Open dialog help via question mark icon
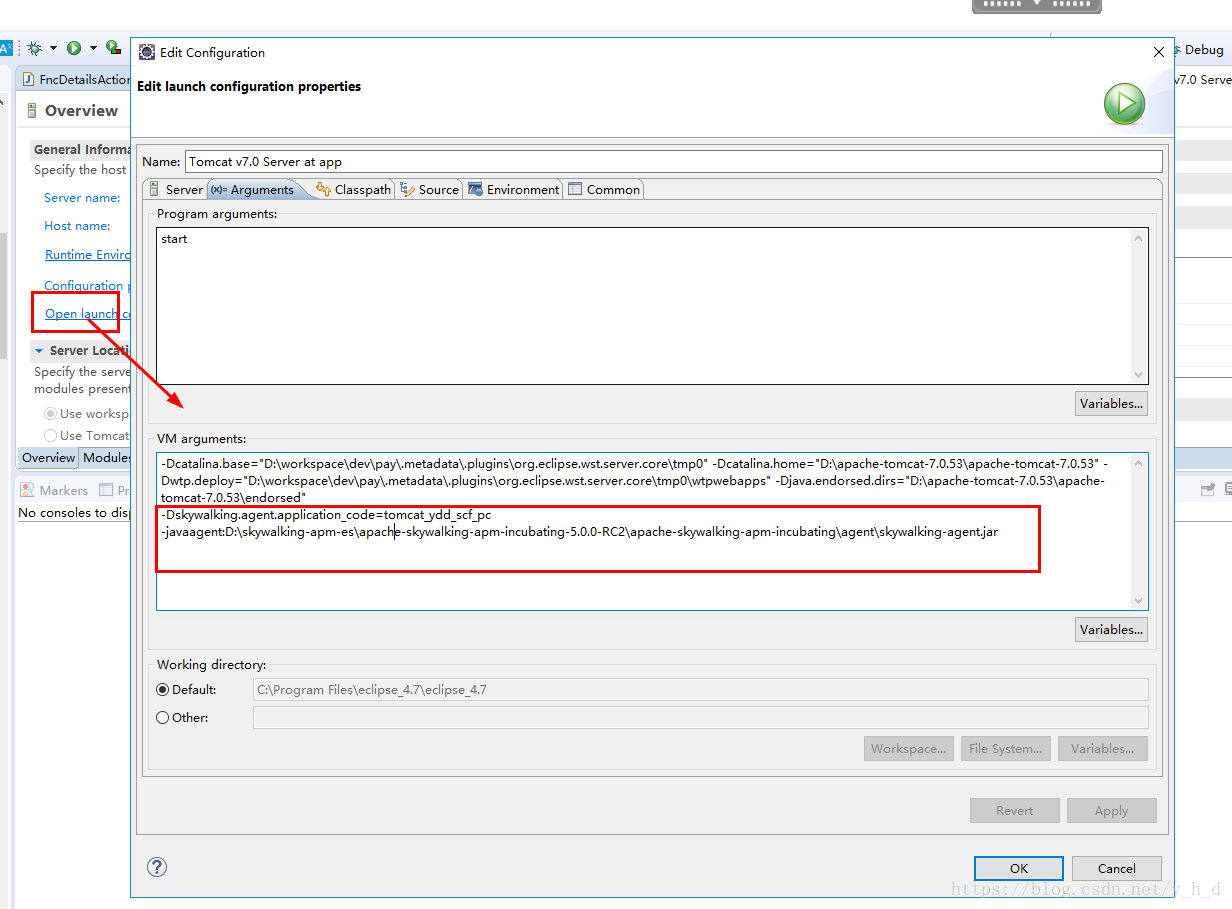The height and width of the screenshot is (909, 1232). 157,867
